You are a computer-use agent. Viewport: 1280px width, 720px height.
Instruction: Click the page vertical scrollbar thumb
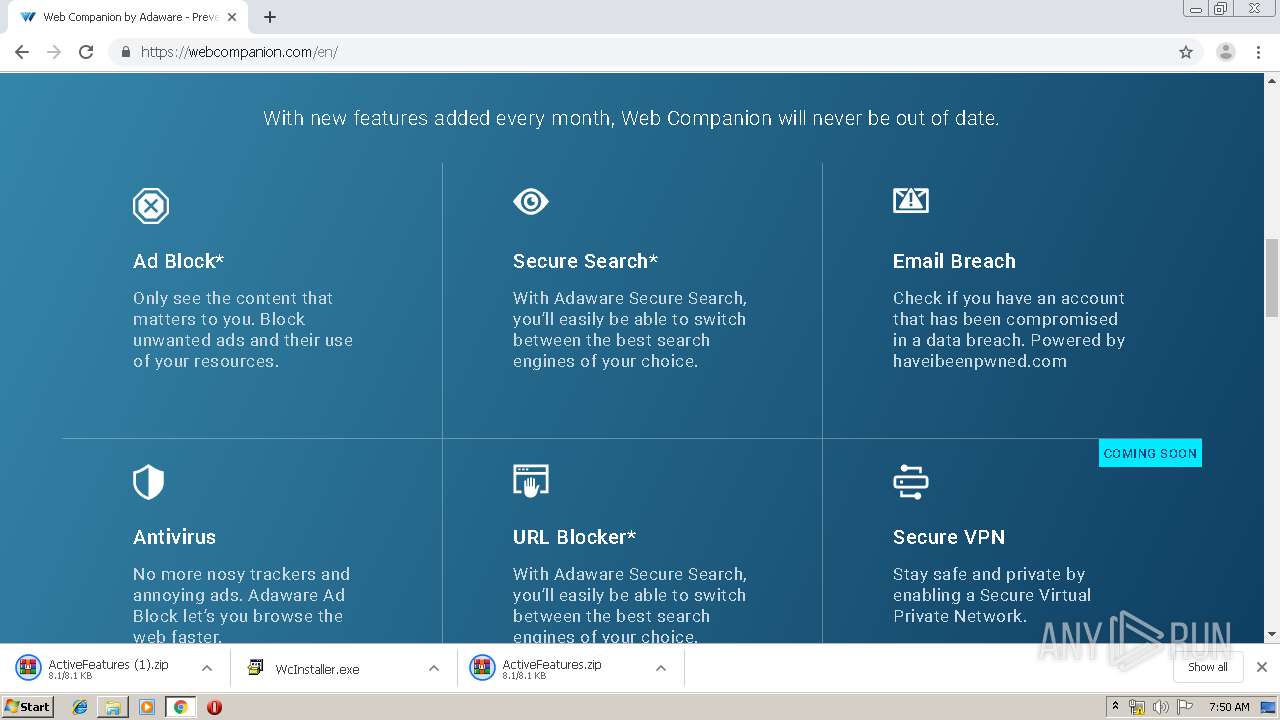coord(1272,278)
